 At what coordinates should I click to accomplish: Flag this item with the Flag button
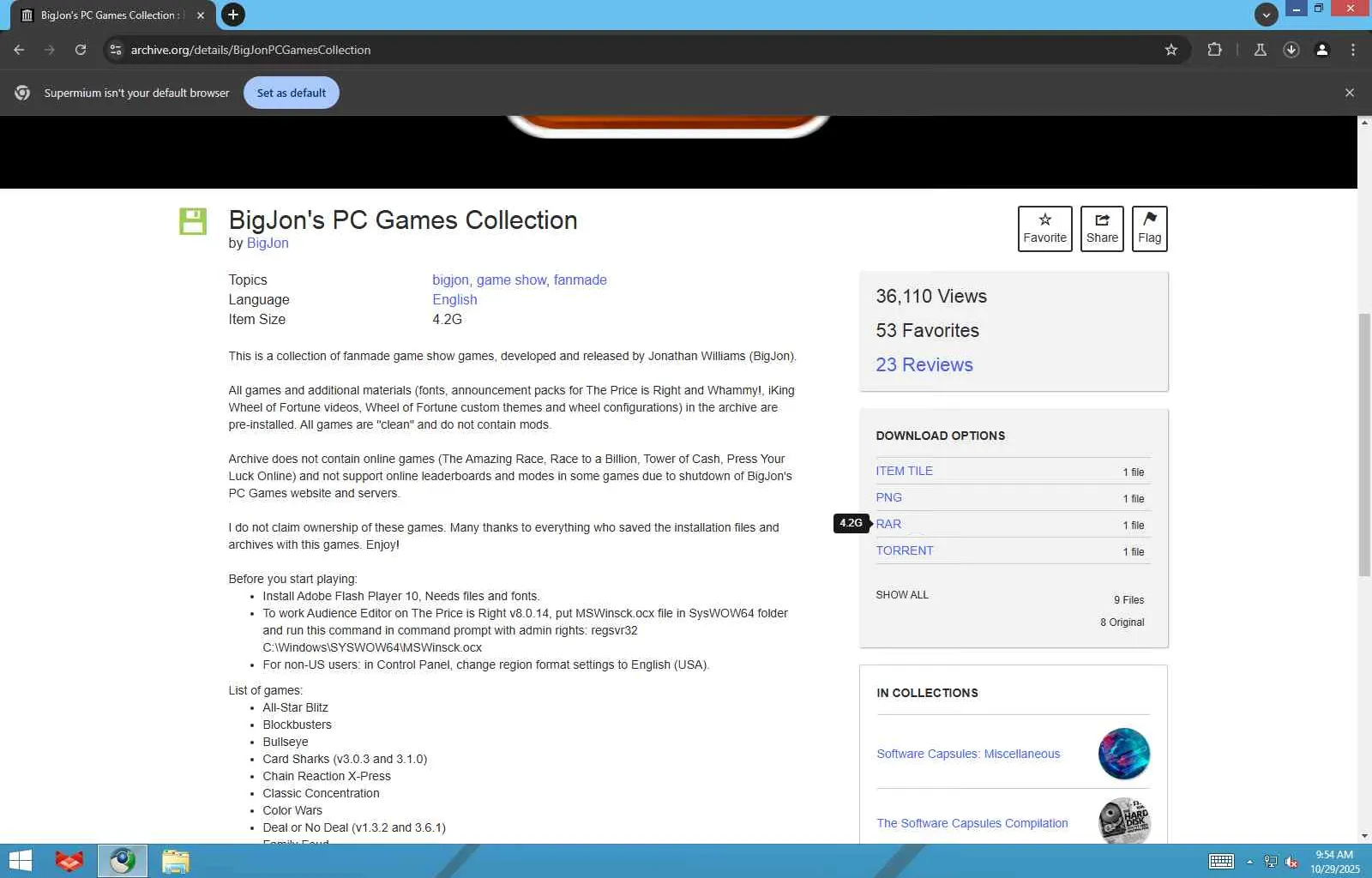pyautogui.click(x=1150, y=229)
